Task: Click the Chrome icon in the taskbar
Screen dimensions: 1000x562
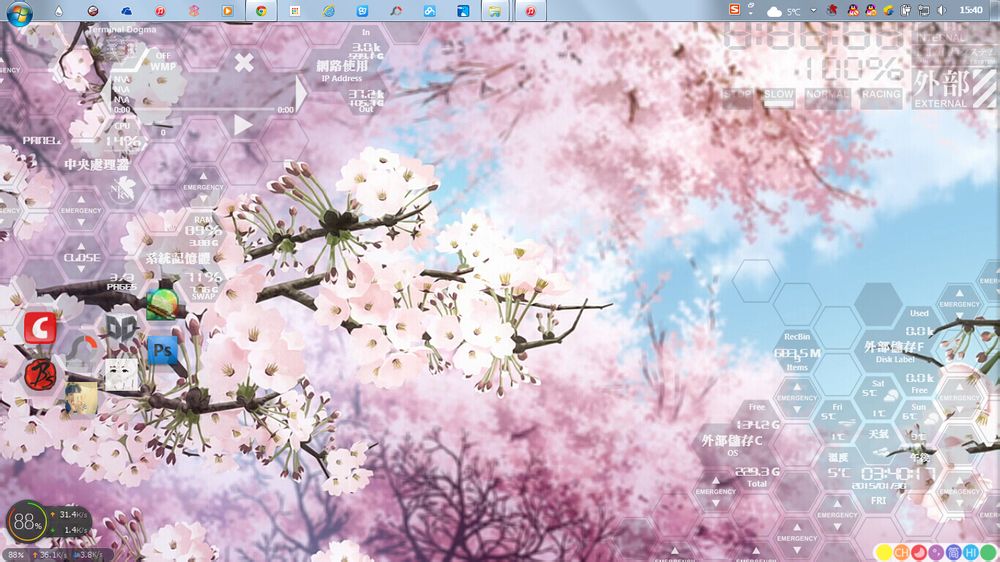Action: click(x=261, y=11)
